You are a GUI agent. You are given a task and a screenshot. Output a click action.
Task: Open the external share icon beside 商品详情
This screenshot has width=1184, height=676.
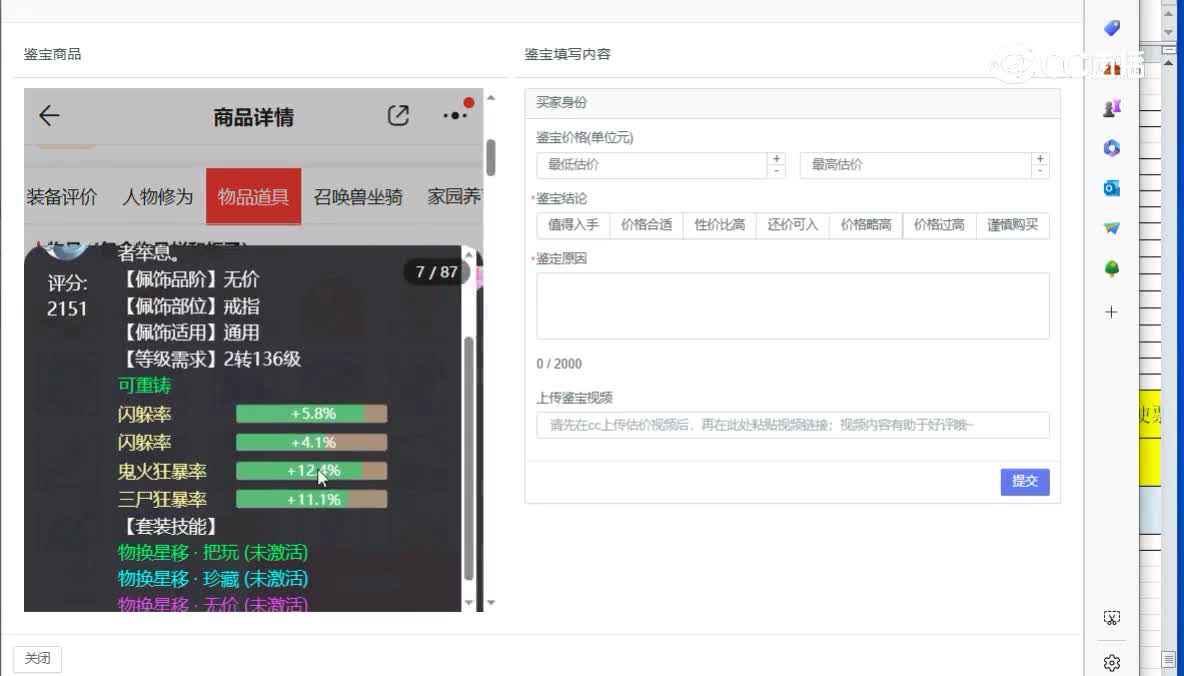(397, 115)
